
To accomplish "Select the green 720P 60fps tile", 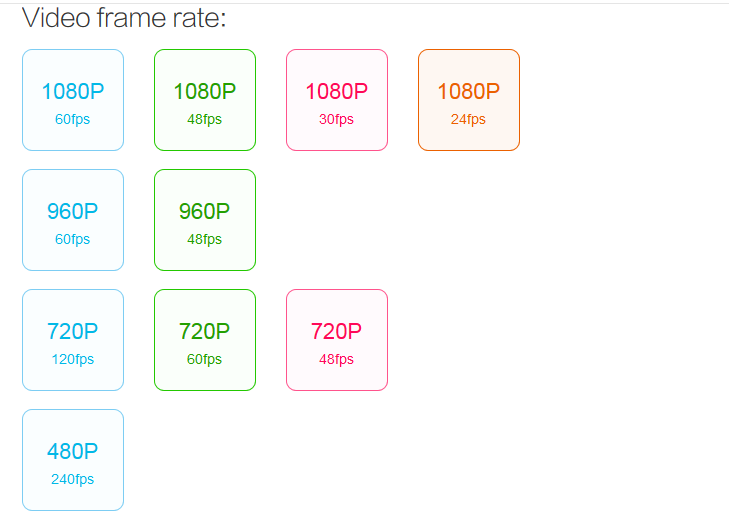I will tap(205, 340).
